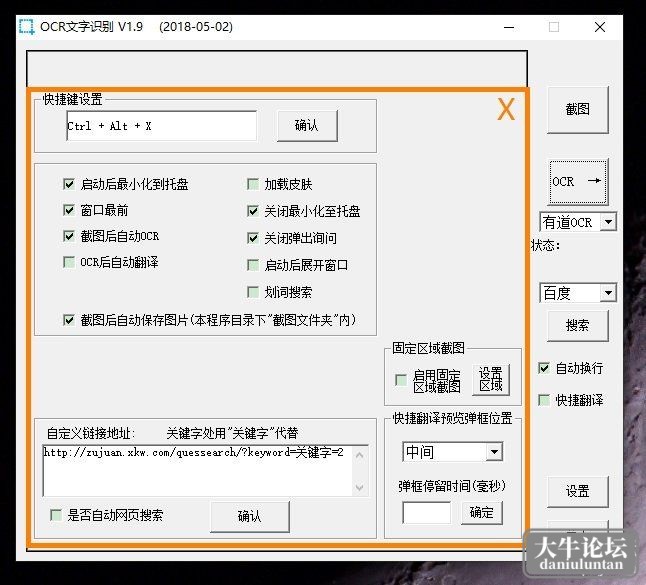Click the 设置区域 button

(491, 379)
